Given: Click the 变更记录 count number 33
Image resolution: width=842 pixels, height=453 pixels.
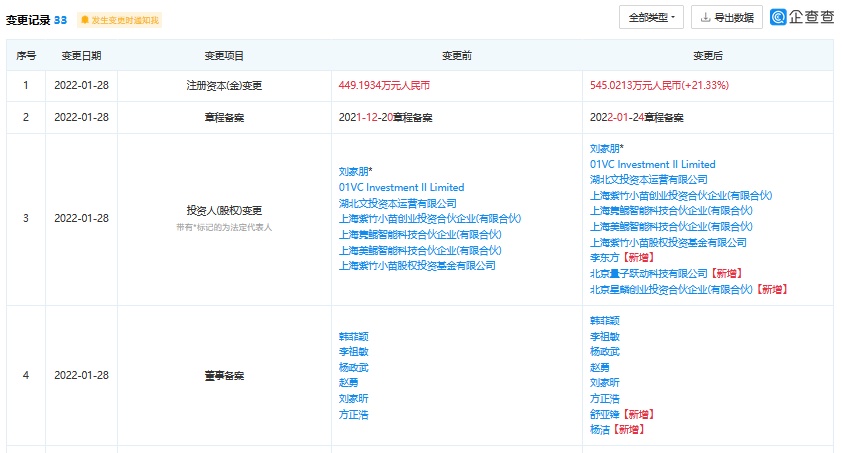Looking at the screenshot, I should [x=61, y=19].
